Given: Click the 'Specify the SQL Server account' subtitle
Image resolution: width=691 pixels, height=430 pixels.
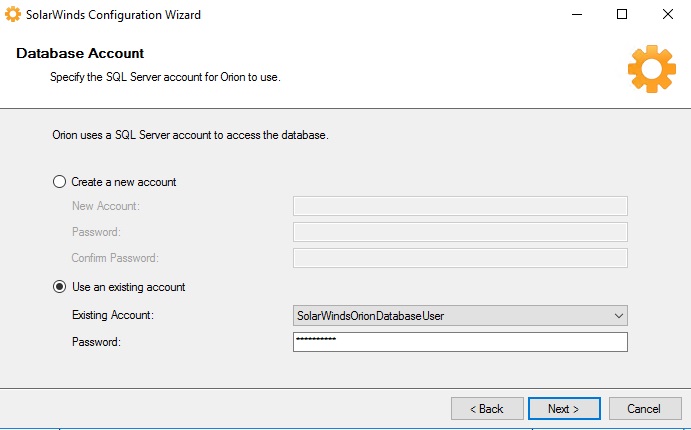Looking at the screenshot, I should click(164, 76).
